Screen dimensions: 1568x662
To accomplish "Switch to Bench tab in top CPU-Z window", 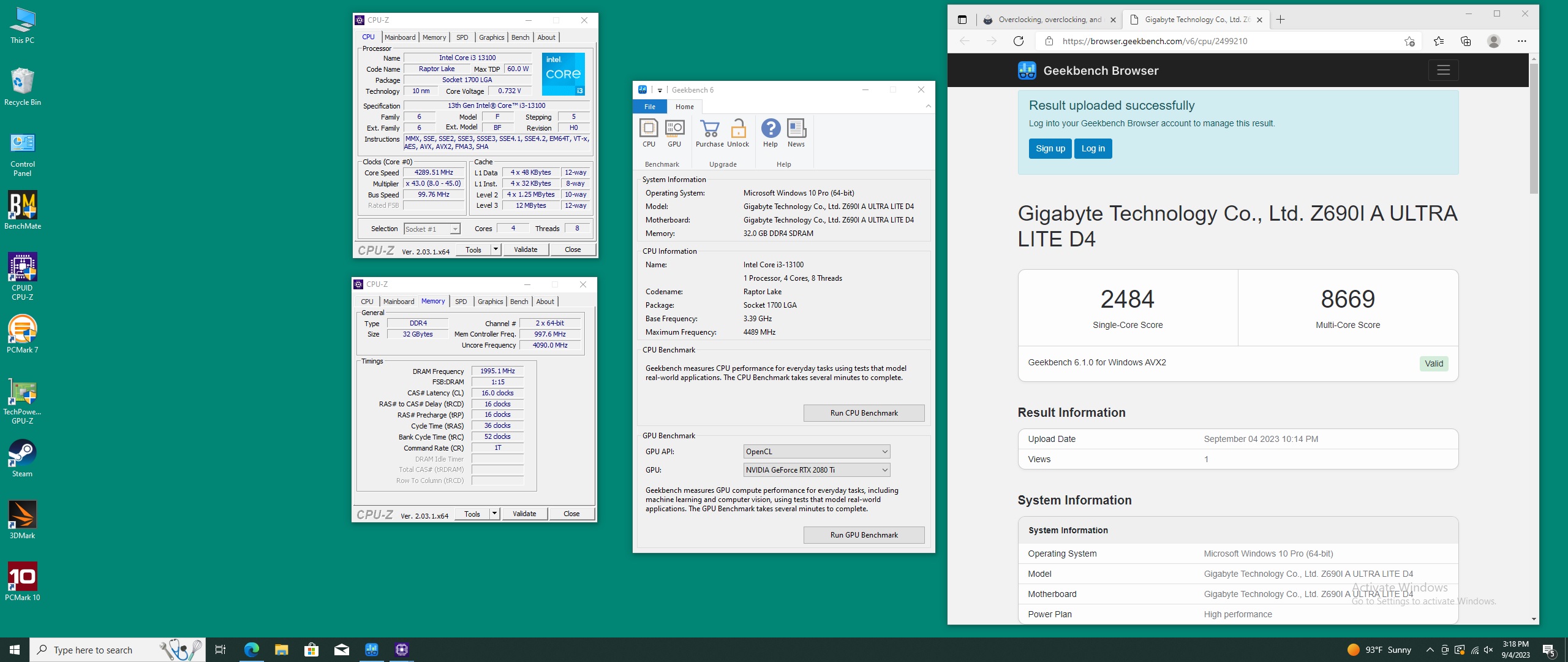I will (x=521, y=37).
